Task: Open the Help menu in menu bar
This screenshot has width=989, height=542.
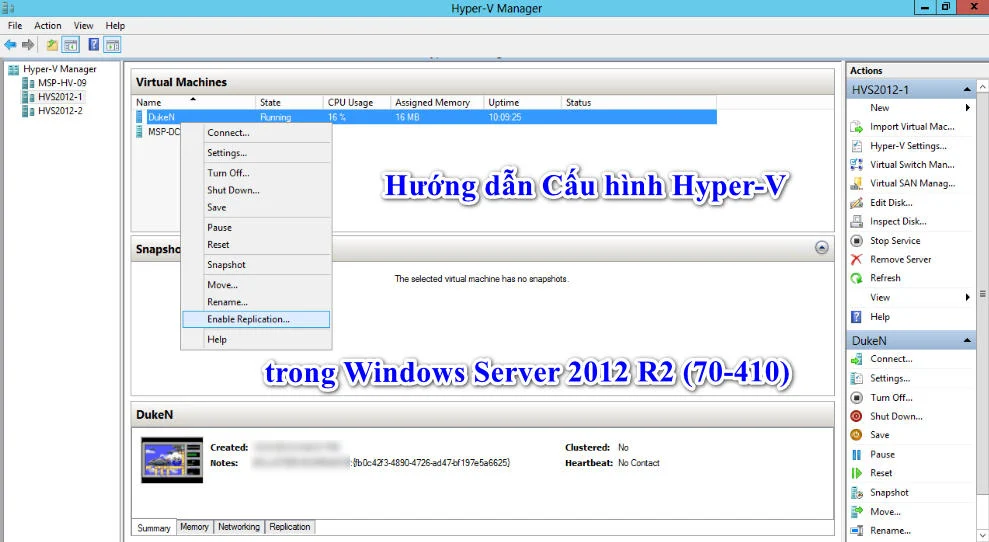Action: 115,25
